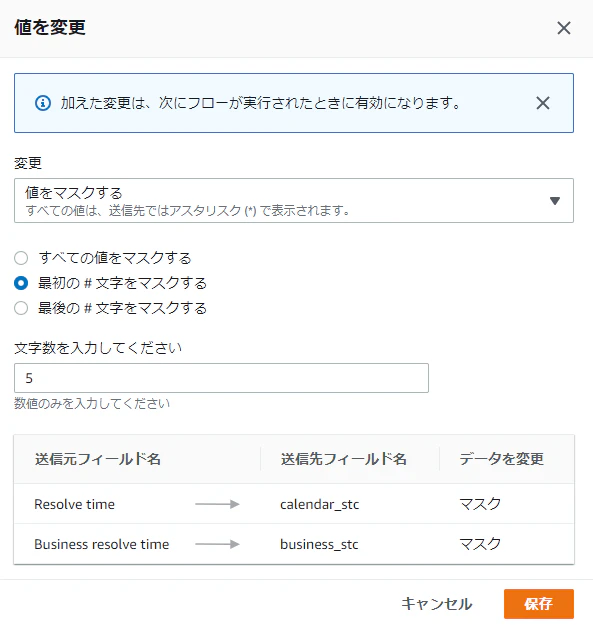
Task: Open the 変更 dropdown
Action: click(294, 200)
